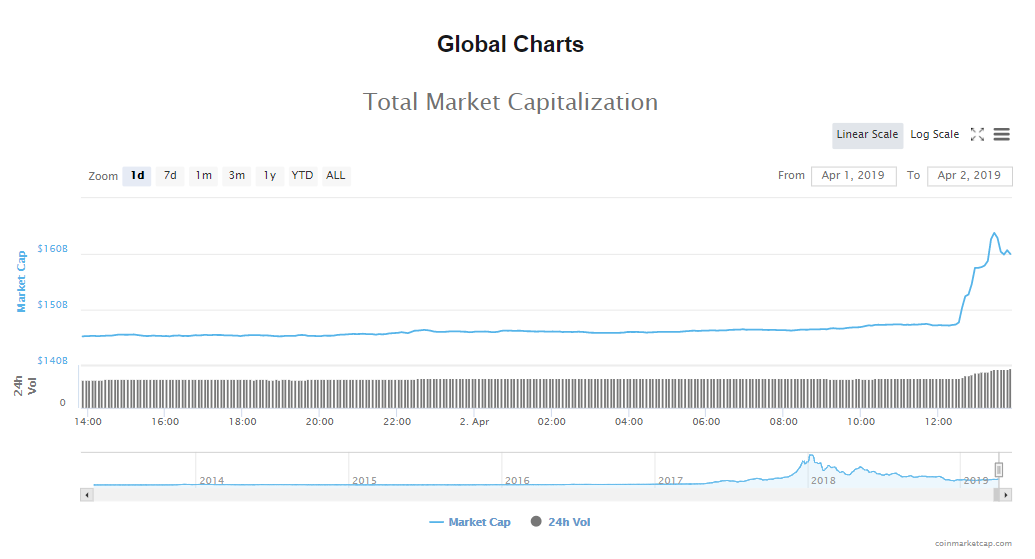Open the chart hamburger menu
Viewport: 1035px width, 559px height.
click(1001, 135)
